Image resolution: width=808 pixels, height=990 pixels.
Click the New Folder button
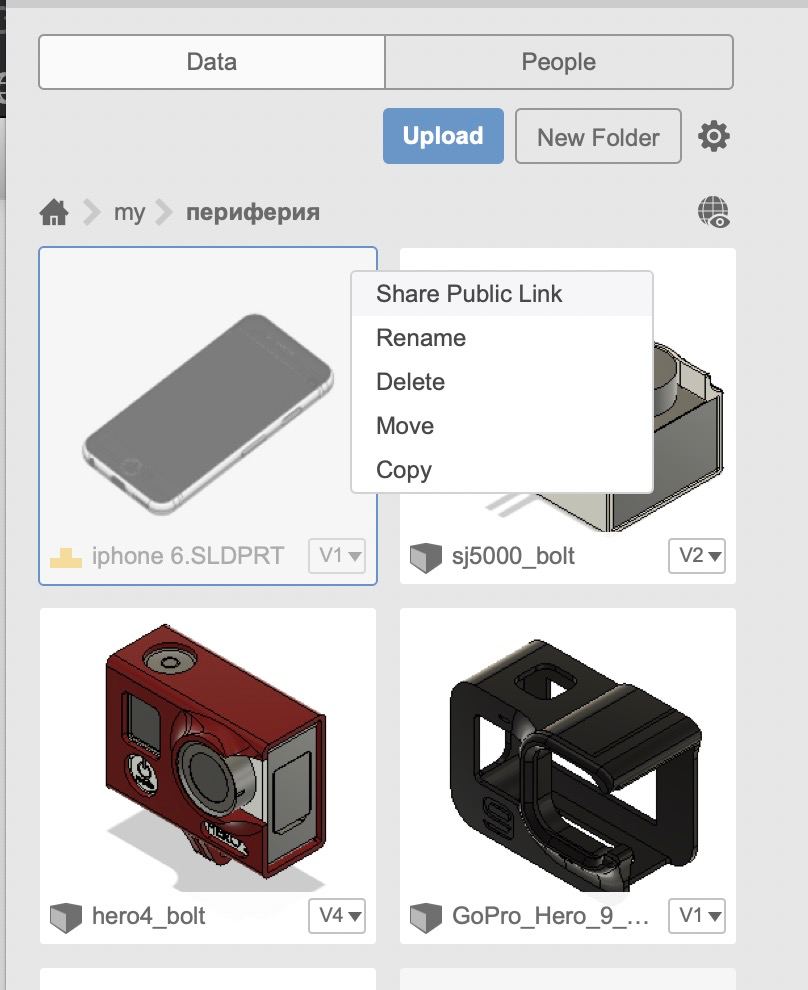point(598,136)
